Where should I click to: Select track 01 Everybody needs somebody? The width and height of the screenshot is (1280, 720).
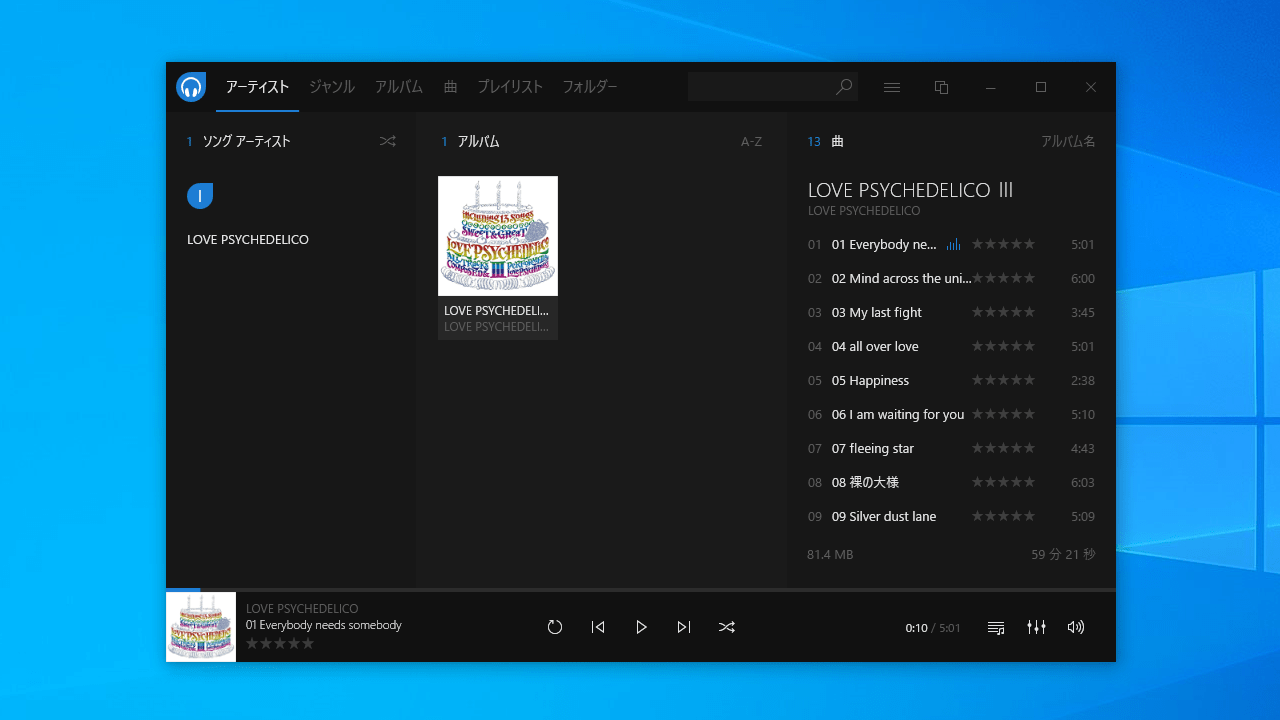(951, 244)
